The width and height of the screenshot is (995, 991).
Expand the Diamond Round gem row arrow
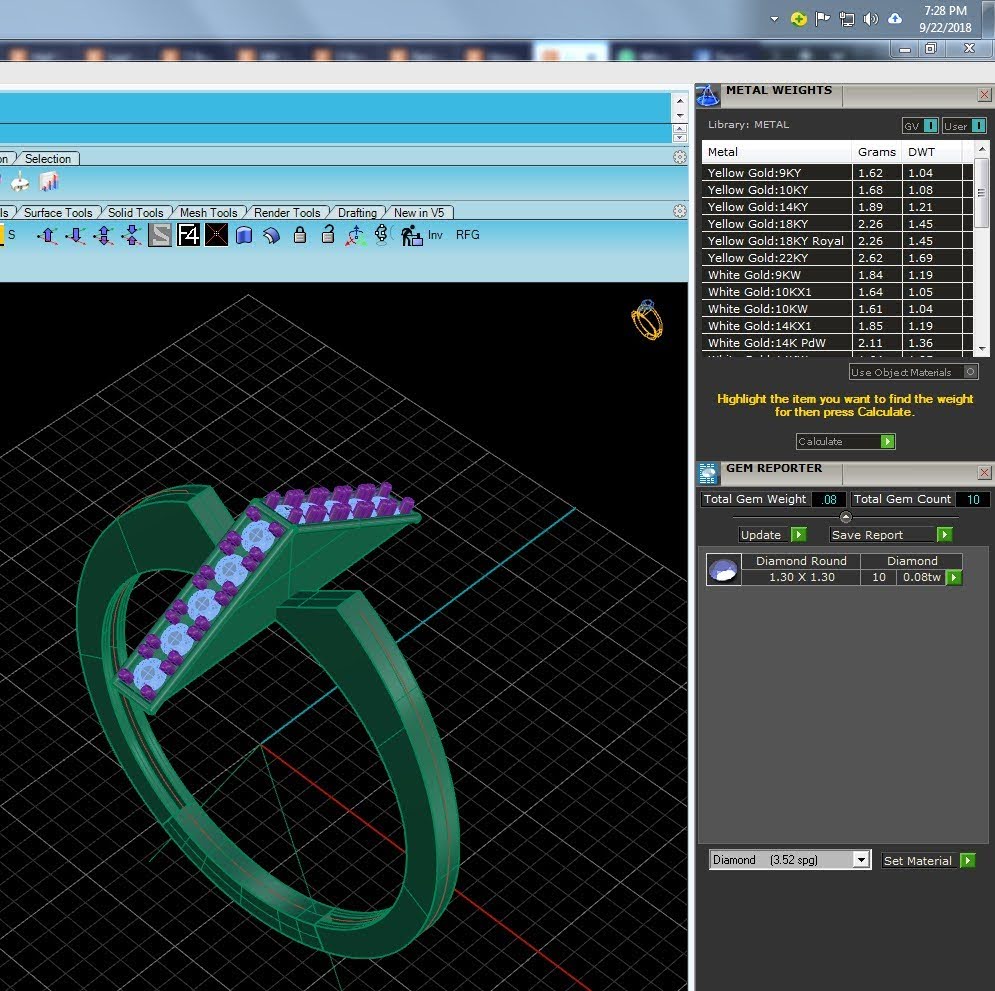click(x=954, y=577)
